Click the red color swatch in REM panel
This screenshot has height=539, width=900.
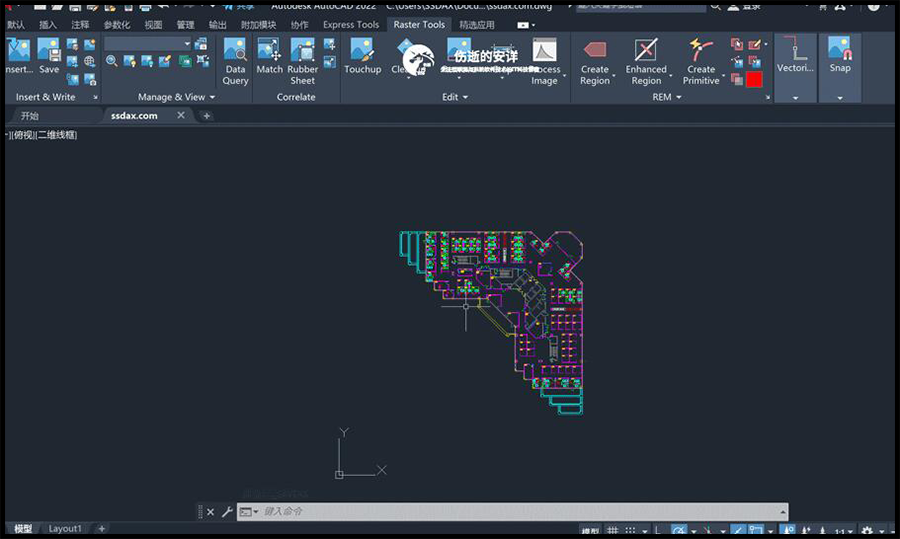(753, 79)
